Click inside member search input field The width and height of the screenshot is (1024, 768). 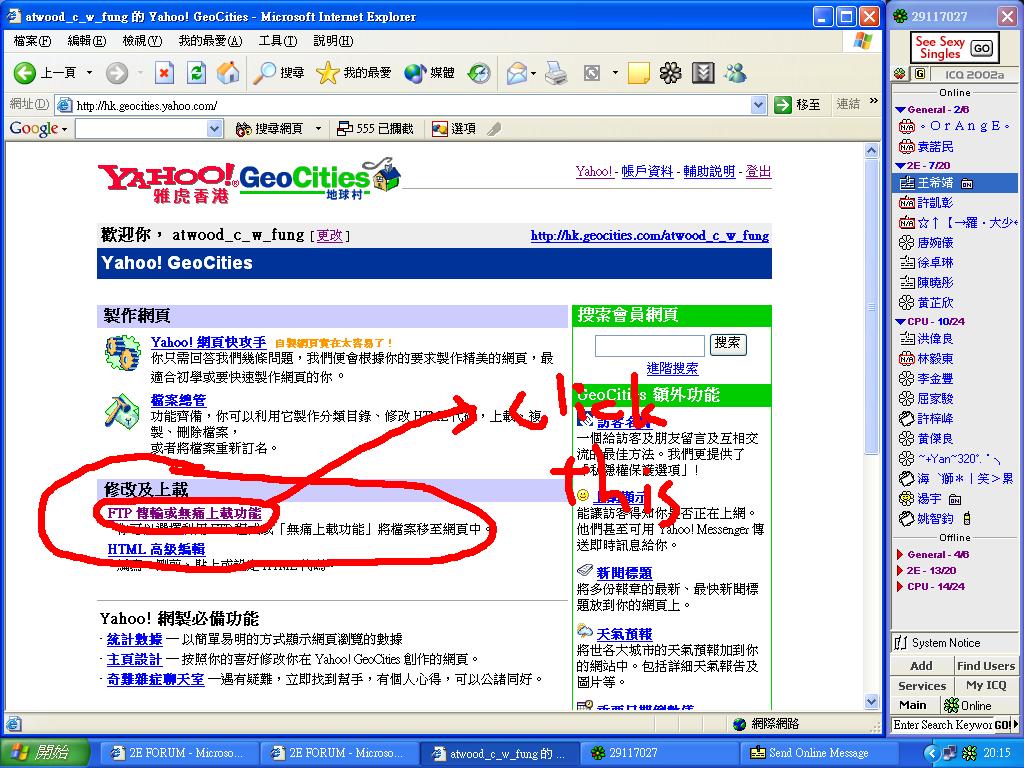(649, 345)
